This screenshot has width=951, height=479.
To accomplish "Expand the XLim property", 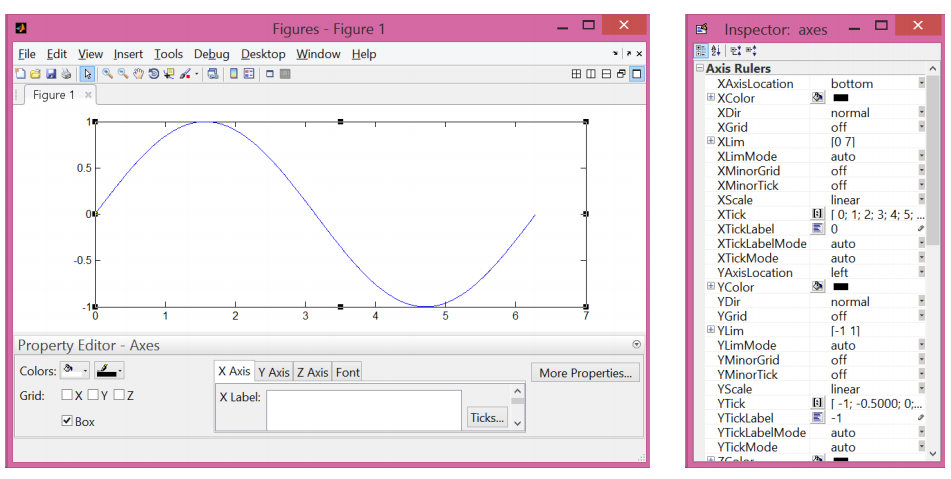I will pos(710,141).
